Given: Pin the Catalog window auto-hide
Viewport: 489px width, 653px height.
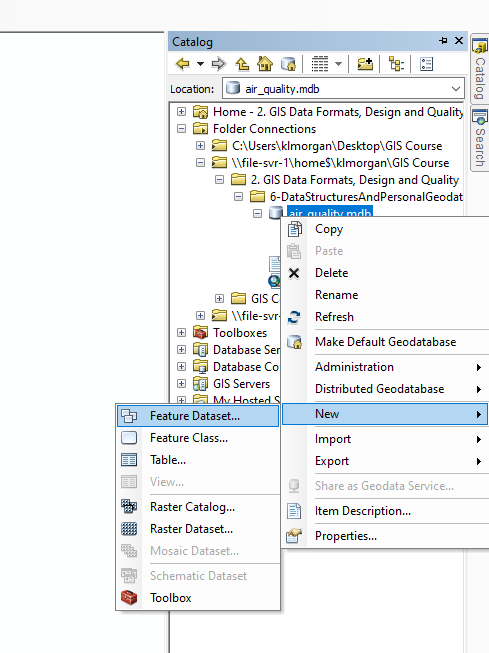Looking at the screenshot, I should (443, 41).
